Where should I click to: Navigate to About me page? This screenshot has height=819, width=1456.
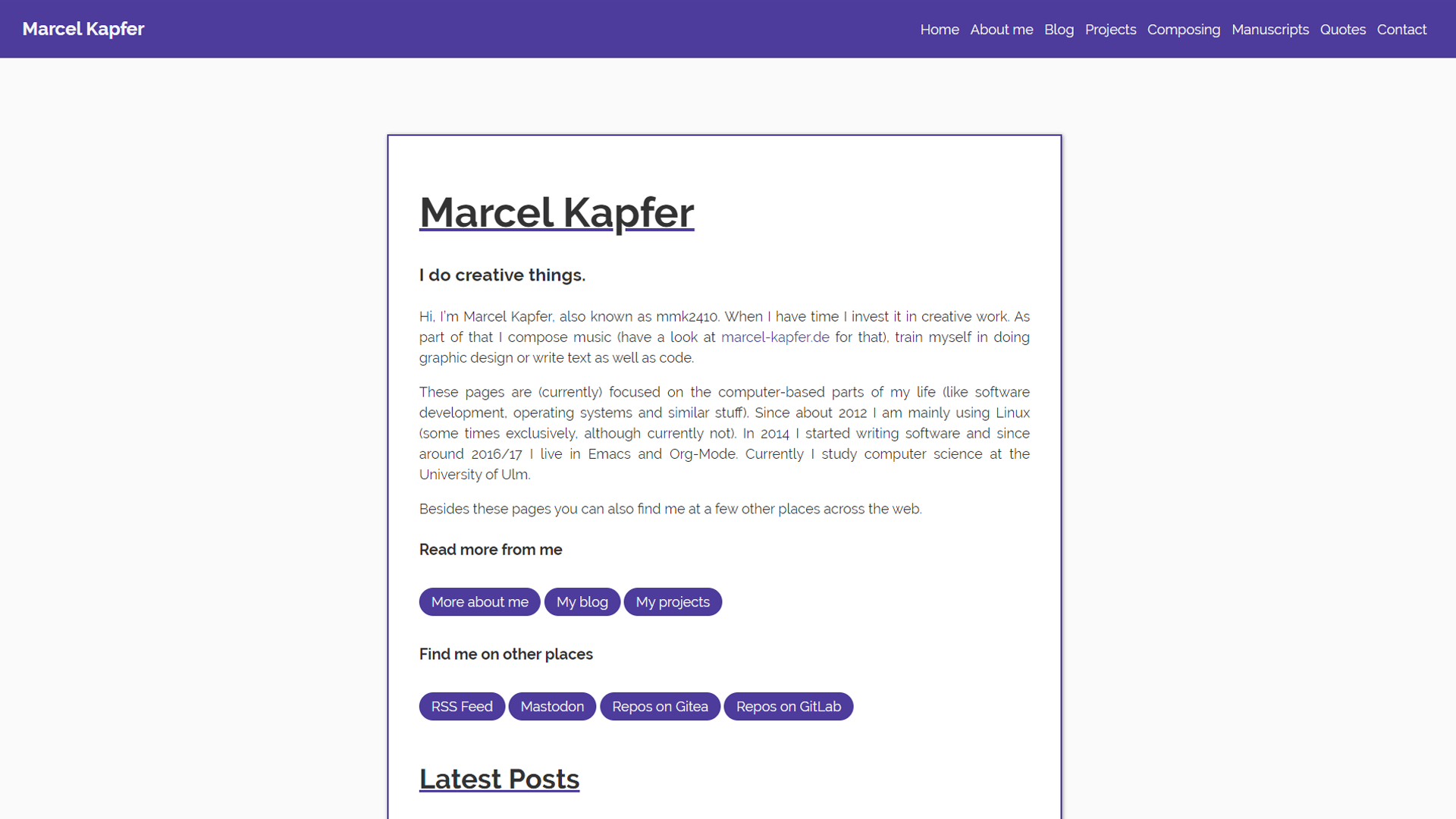point(1001,29)
